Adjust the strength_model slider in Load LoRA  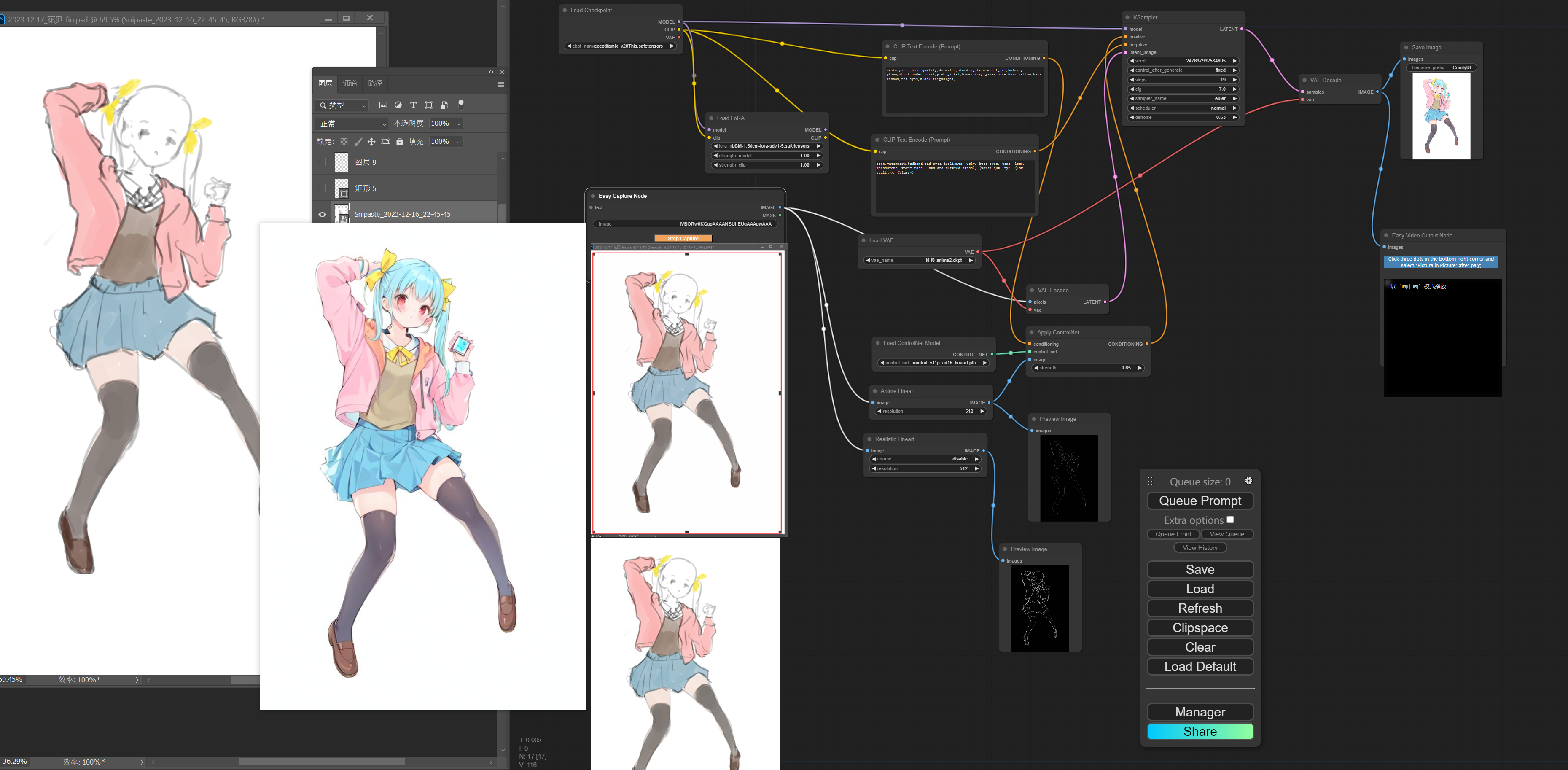767,156
